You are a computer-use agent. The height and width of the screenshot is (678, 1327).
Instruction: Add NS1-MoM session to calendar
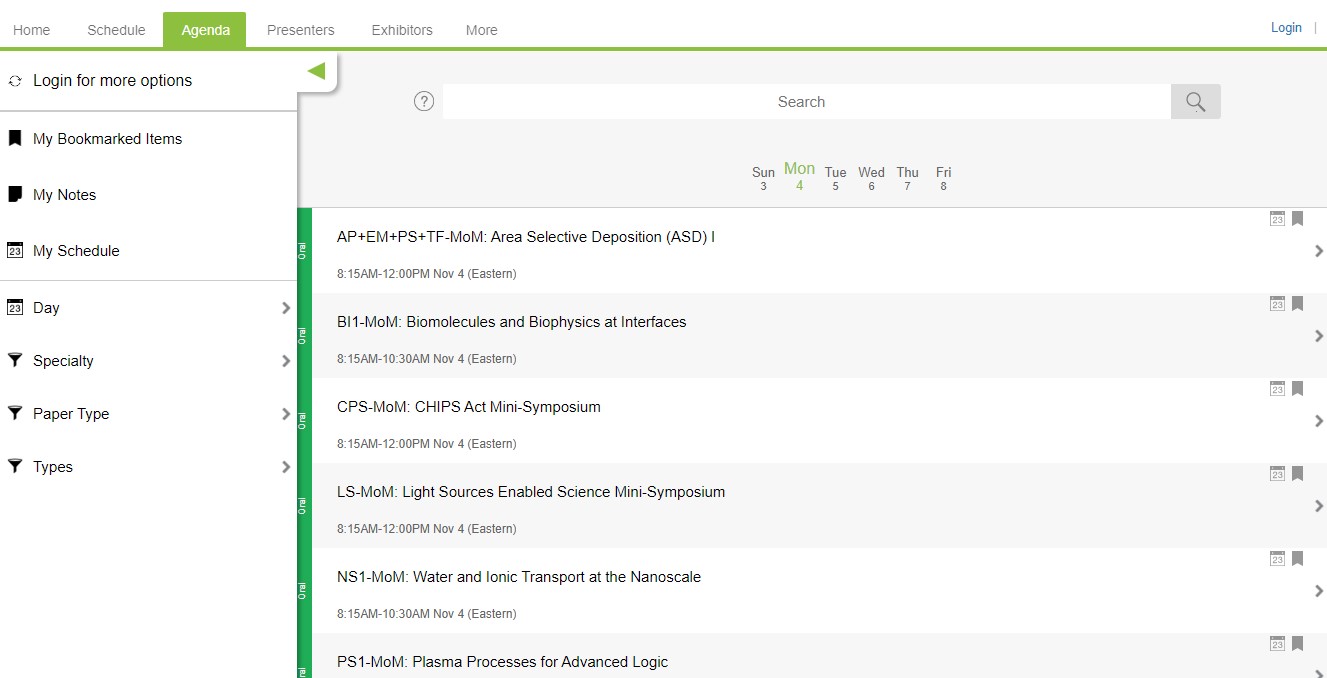[1277, 559]
